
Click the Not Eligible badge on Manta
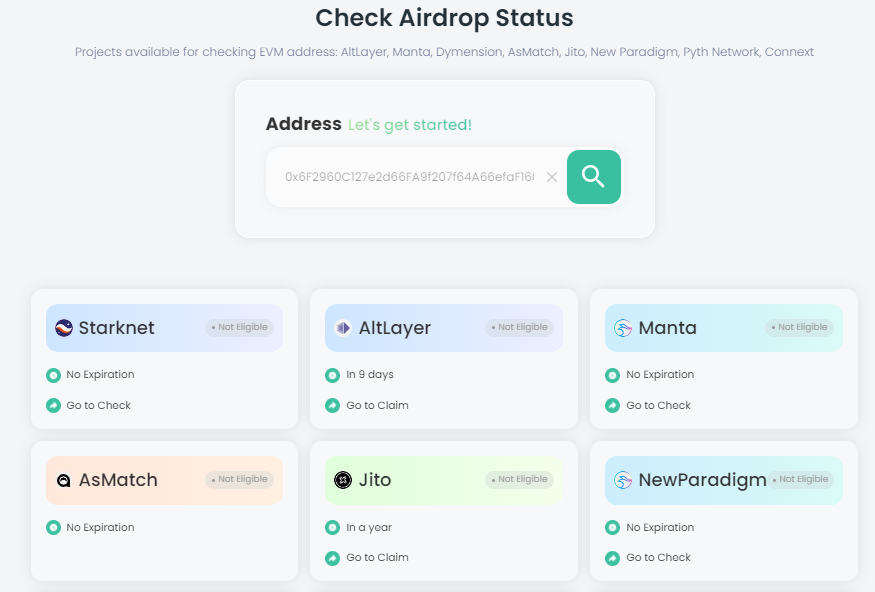pos(800,328)
